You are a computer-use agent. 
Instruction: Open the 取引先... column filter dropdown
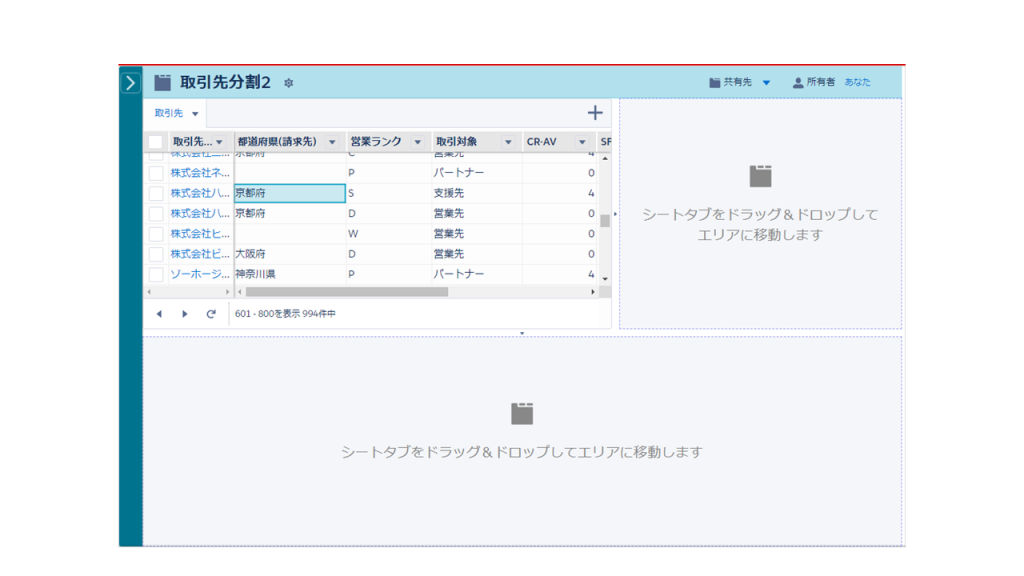pyautogui.click(x=219, y=142)
